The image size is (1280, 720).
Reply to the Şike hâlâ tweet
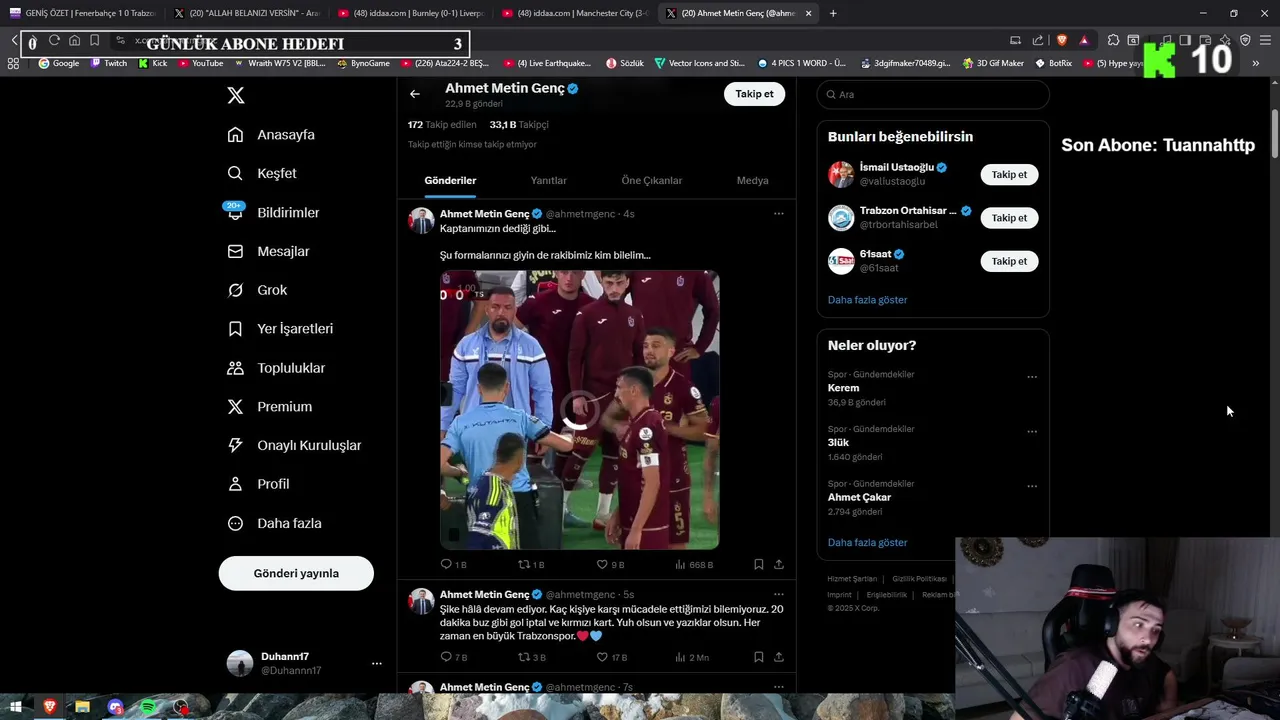tap(453, 657)
